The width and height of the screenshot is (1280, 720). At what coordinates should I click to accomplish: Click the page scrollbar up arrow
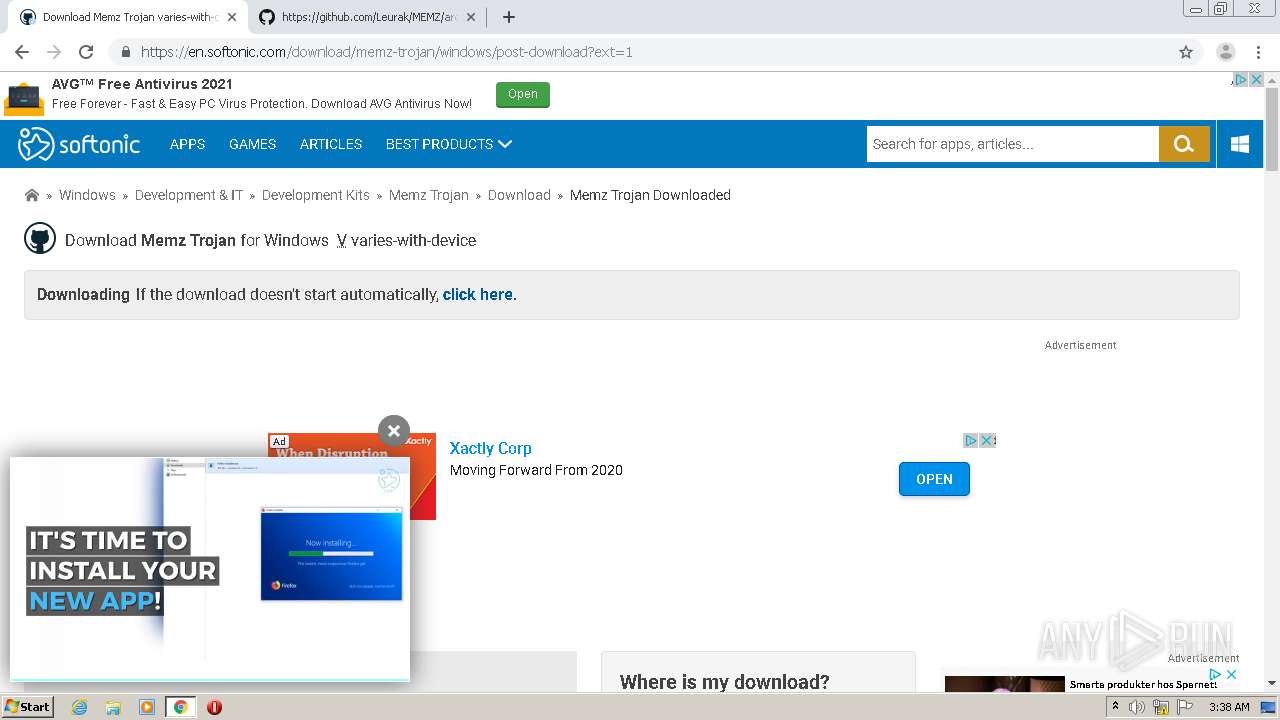coord(1272,79)
